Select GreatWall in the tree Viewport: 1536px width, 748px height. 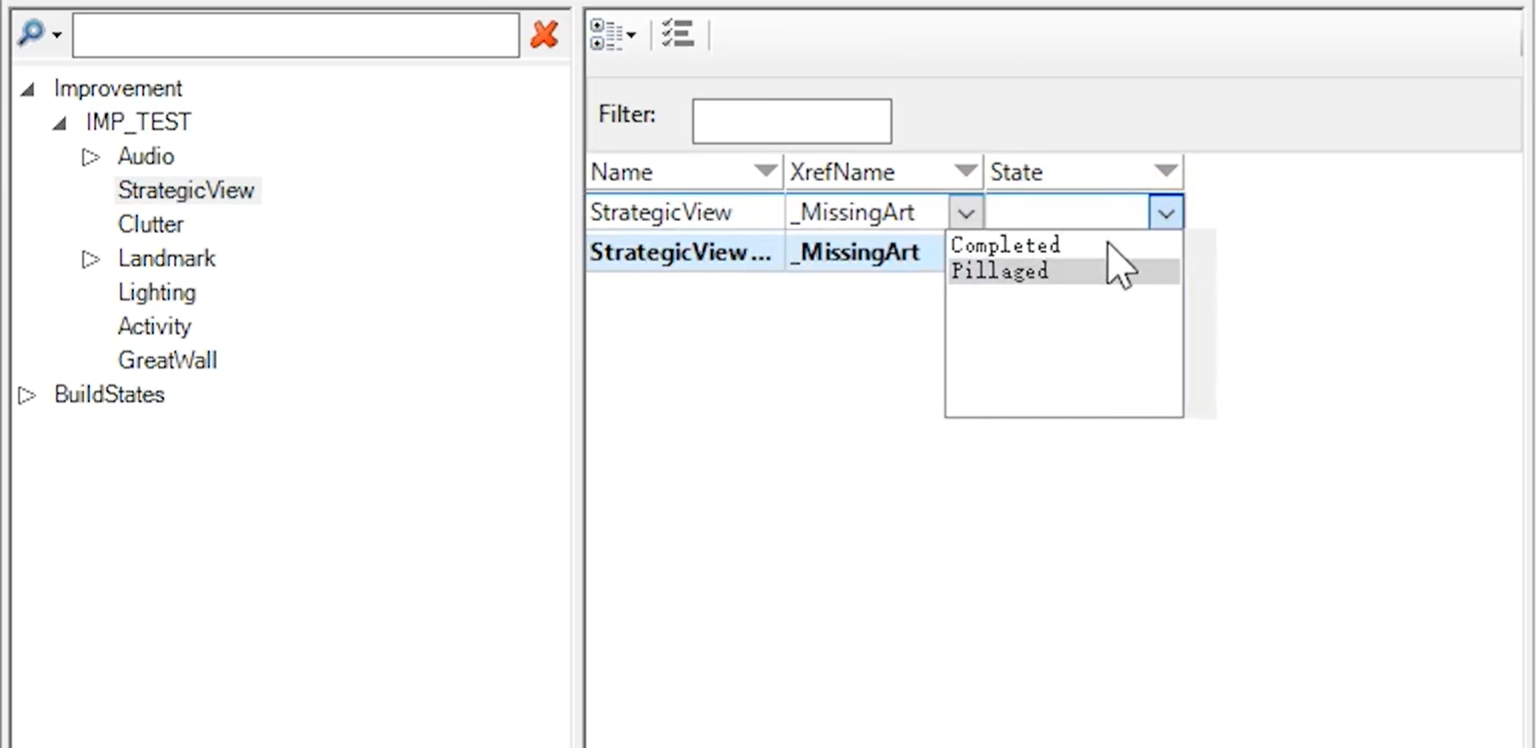pyautogui.click(x=167, y=360)
